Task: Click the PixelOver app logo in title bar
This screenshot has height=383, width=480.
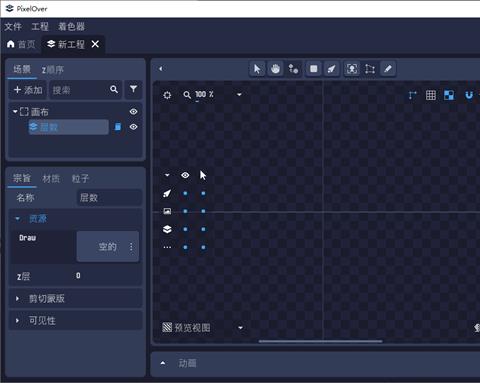Action: 10,8
